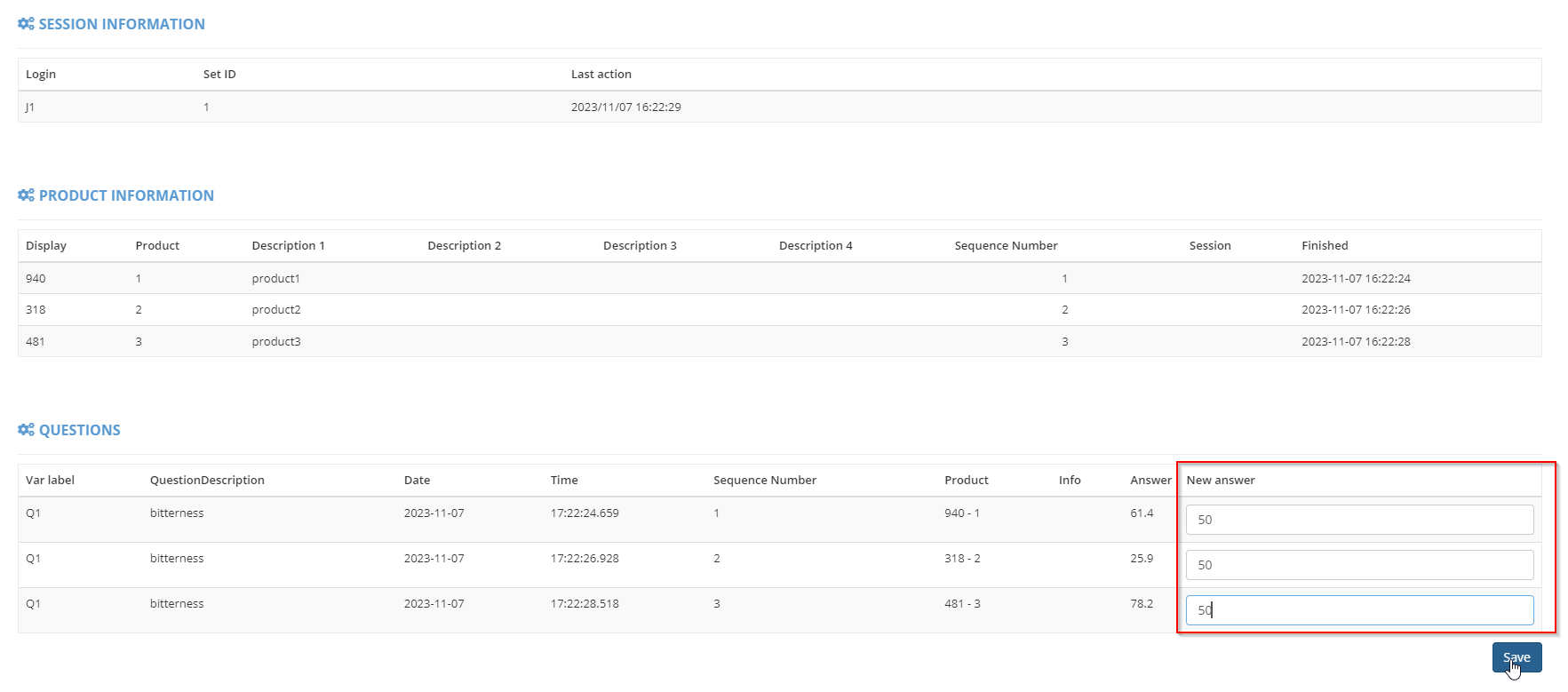Click the gears icon beside Questions heading

(x=26, y=430)
